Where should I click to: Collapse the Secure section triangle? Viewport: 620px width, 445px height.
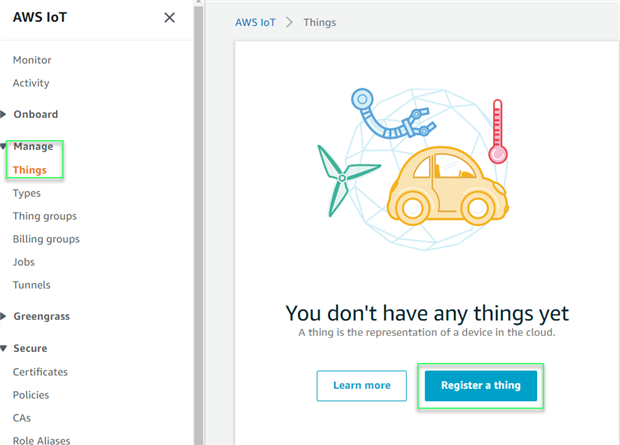(4, 348)
